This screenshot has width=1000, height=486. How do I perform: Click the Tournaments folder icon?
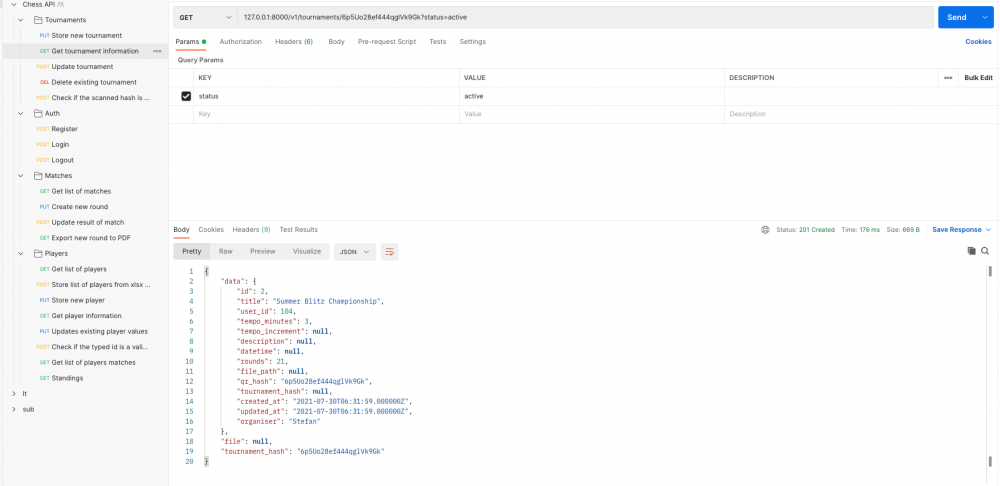point(36,20)
